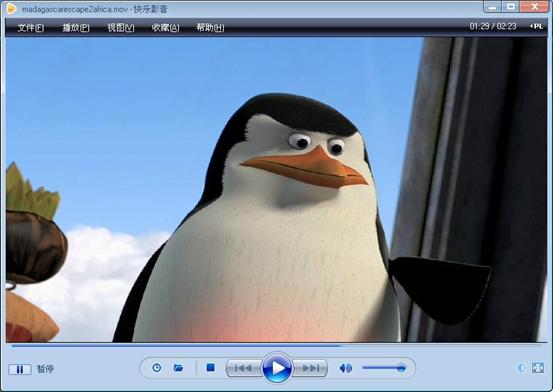Seek by clicking the video progress bar
This screenshot has width=553, height=392.
276,346
